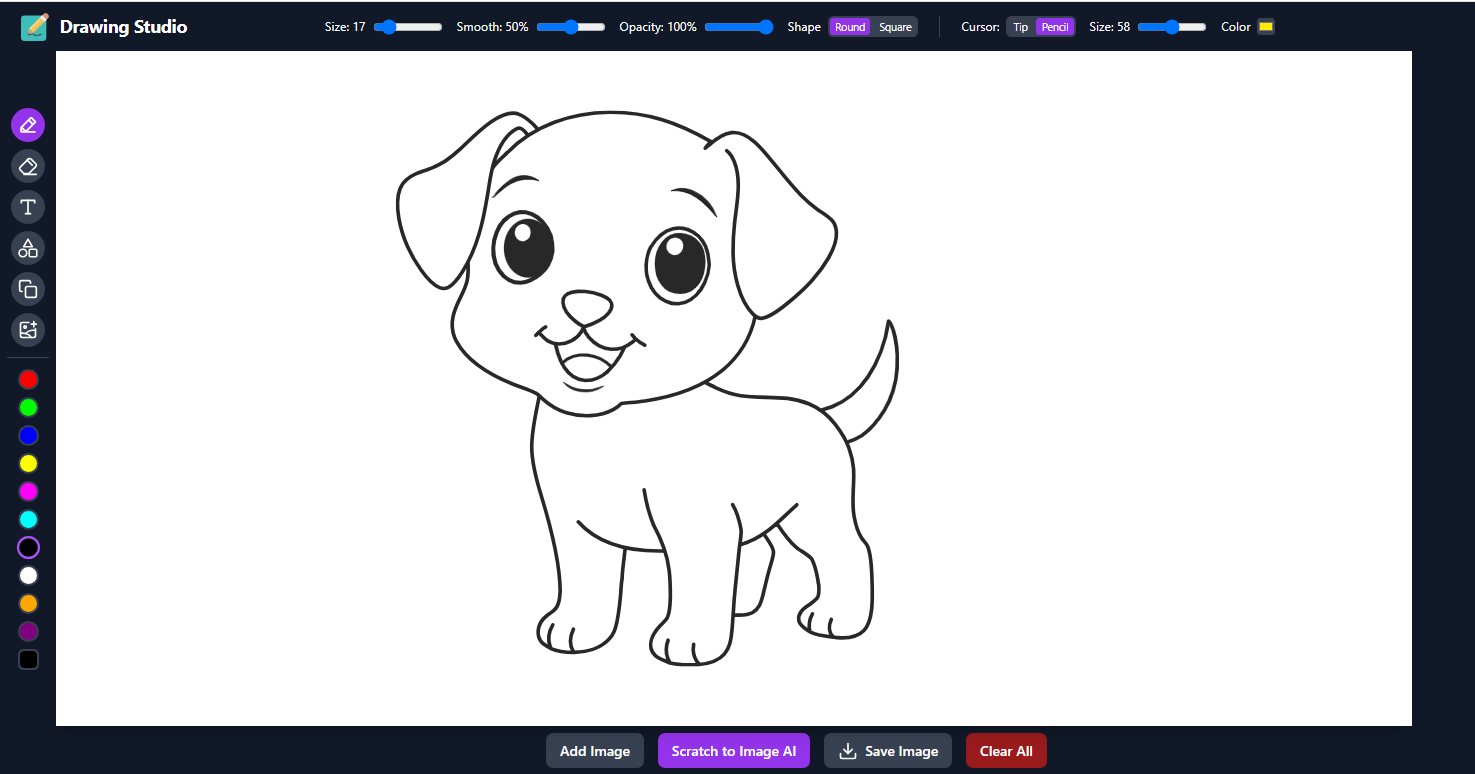Screen dimensions: 1475x774
Task: Select the pen drawing tool
Action: [x=28, y=125]
